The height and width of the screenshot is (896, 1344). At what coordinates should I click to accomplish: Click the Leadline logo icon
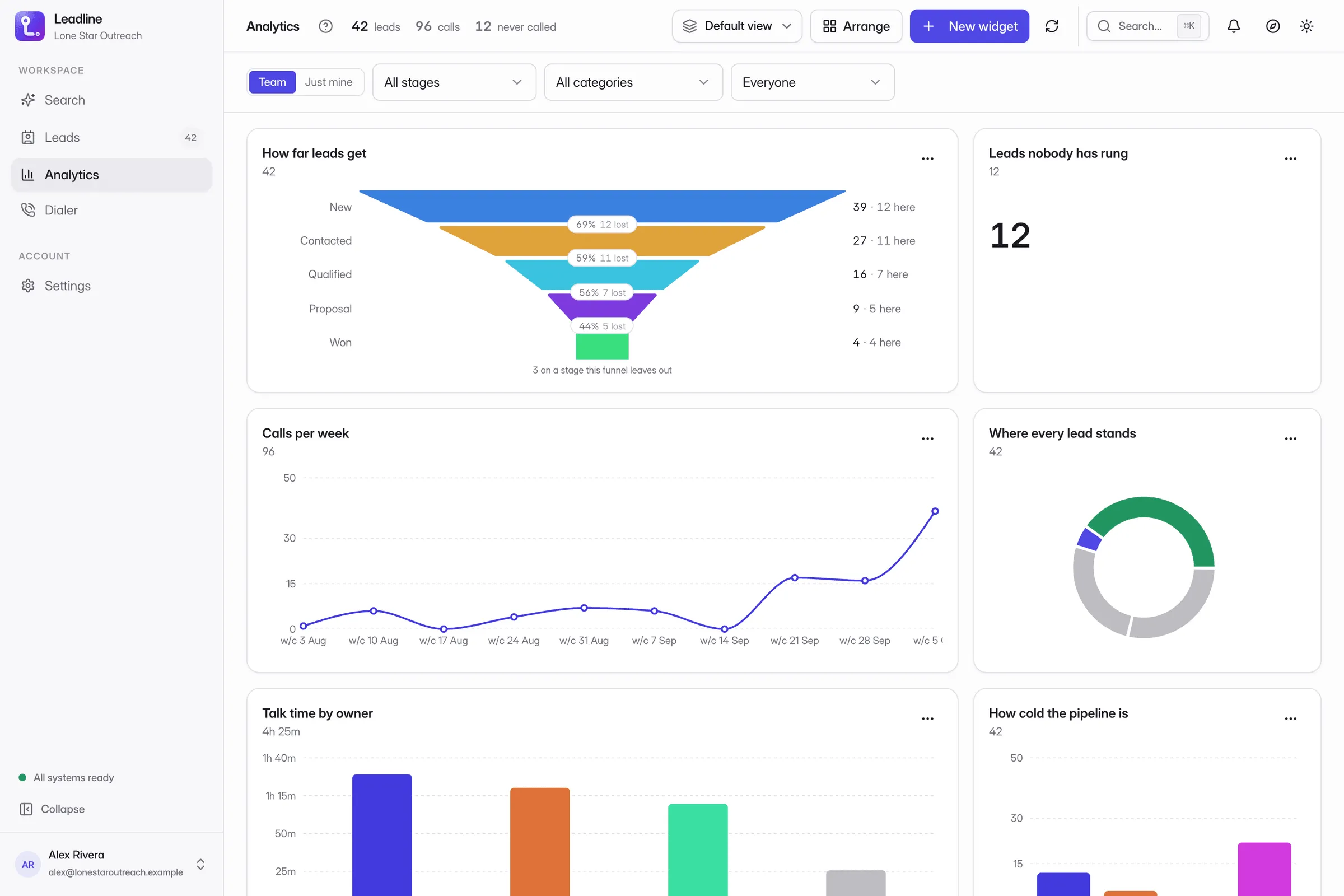[x=30, y=26]
